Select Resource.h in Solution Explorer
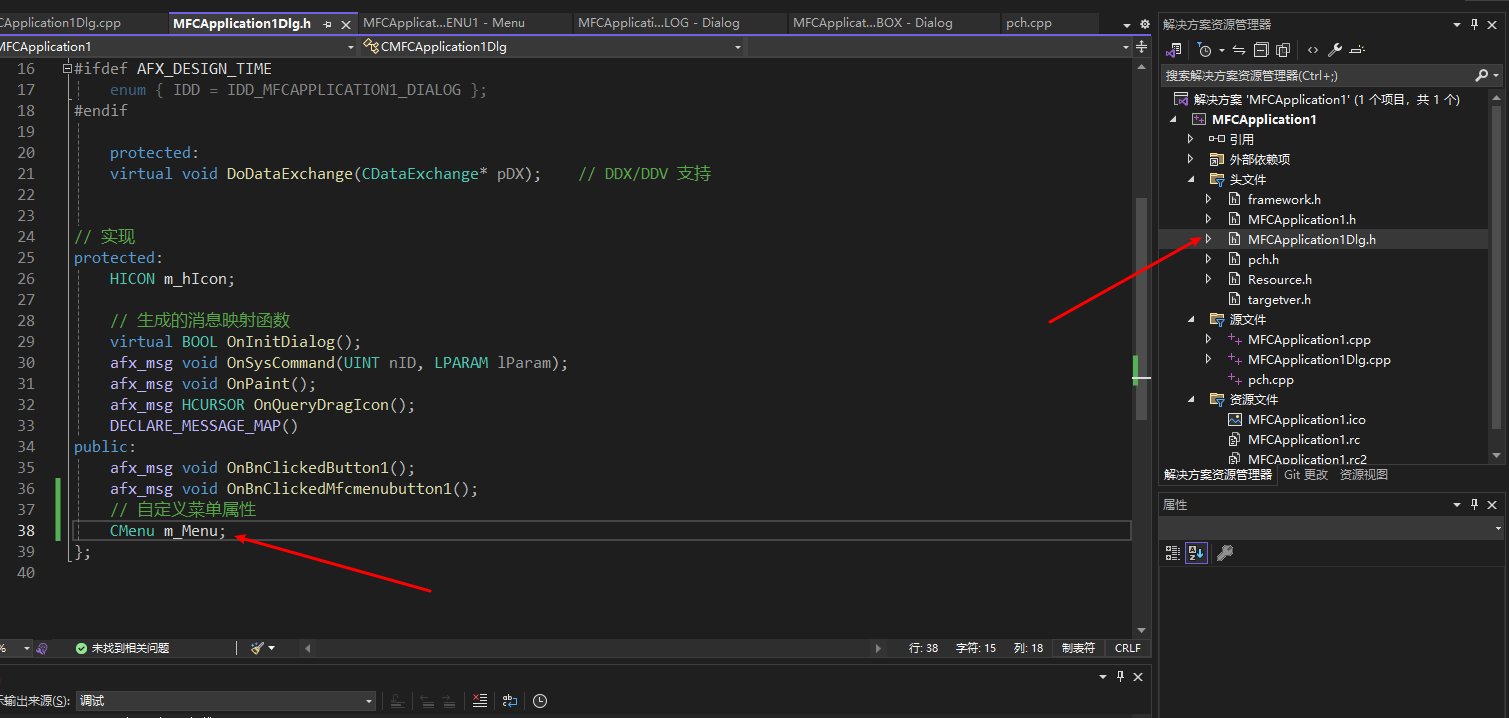This screenshot has width=1509, height=718. click(x=1280, y=279)
